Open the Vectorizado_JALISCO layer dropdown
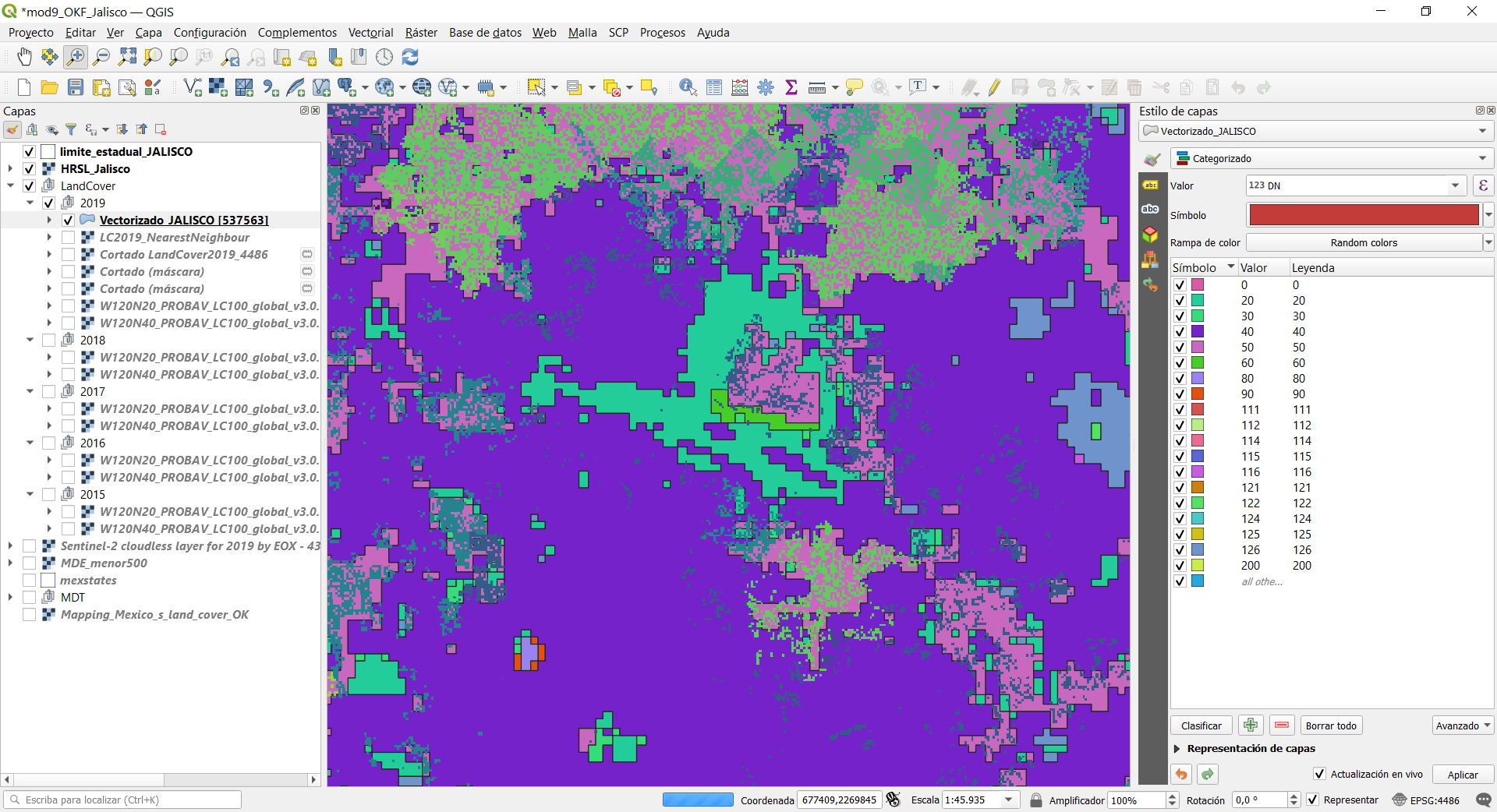The width and height of the screenshot is (1497, 812). pos(1316,131)
